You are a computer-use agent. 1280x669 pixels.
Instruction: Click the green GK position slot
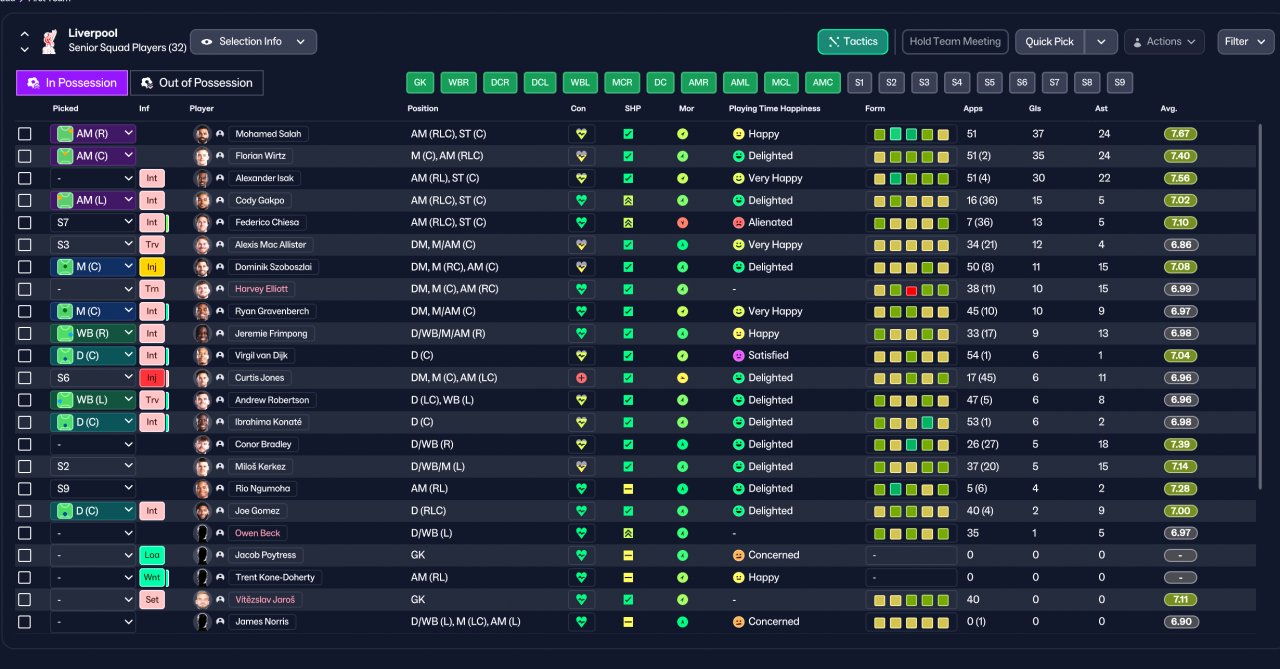point(420,83)
